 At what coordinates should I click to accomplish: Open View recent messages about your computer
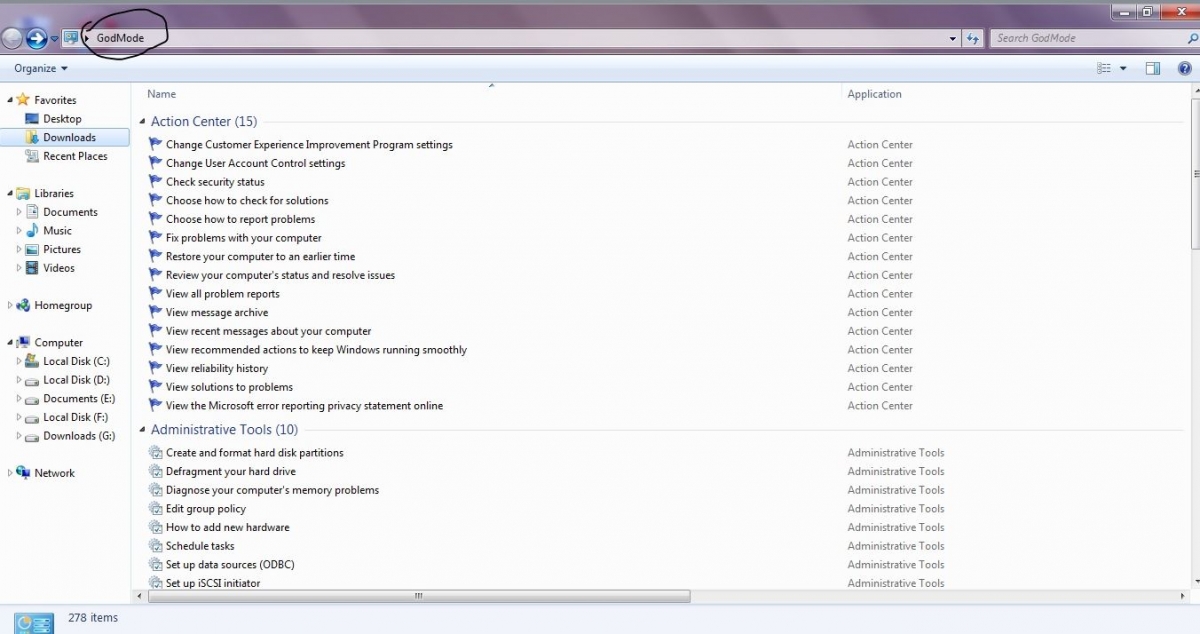coord(268,331)
